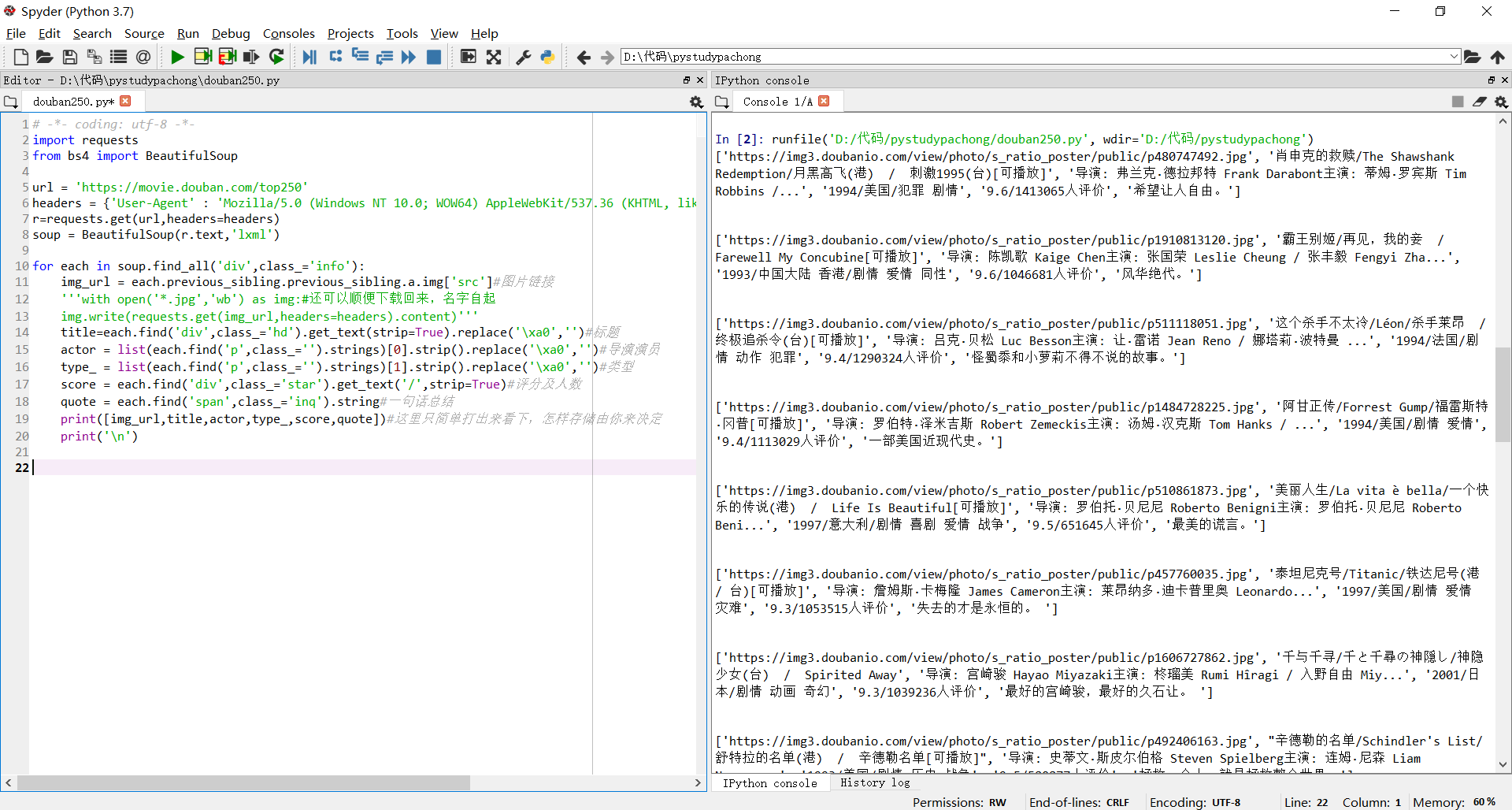Viewport: 1512px width, 810px height.
Task: Click the @ symbol finder icon
Action: click(x=143, y=57)
